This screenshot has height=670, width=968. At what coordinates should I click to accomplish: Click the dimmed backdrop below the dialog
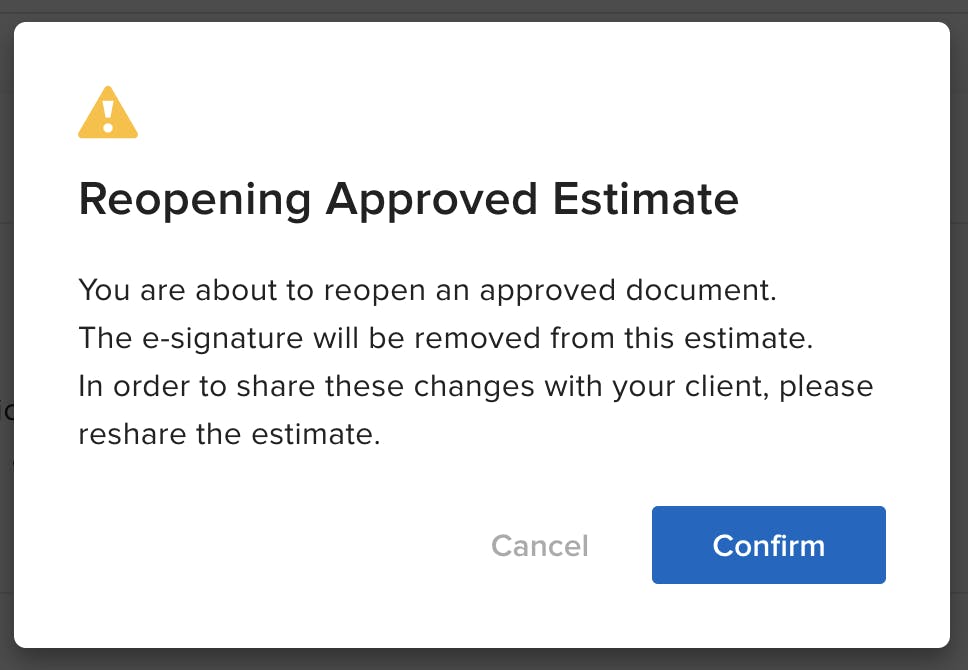(484, 660)
